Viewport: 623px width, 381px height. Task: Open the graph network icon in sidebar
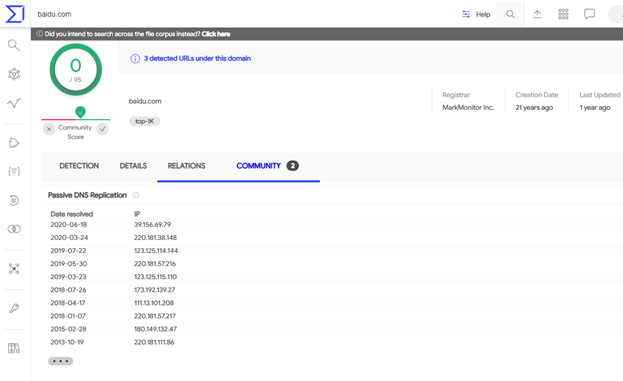(14, 74)
